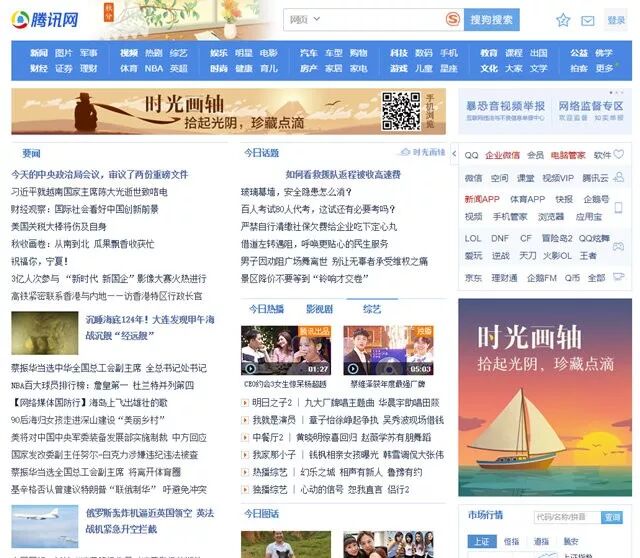Switch to the 今日热播 tab
This screenshot has height=558, width=640.
click(267, 309)
